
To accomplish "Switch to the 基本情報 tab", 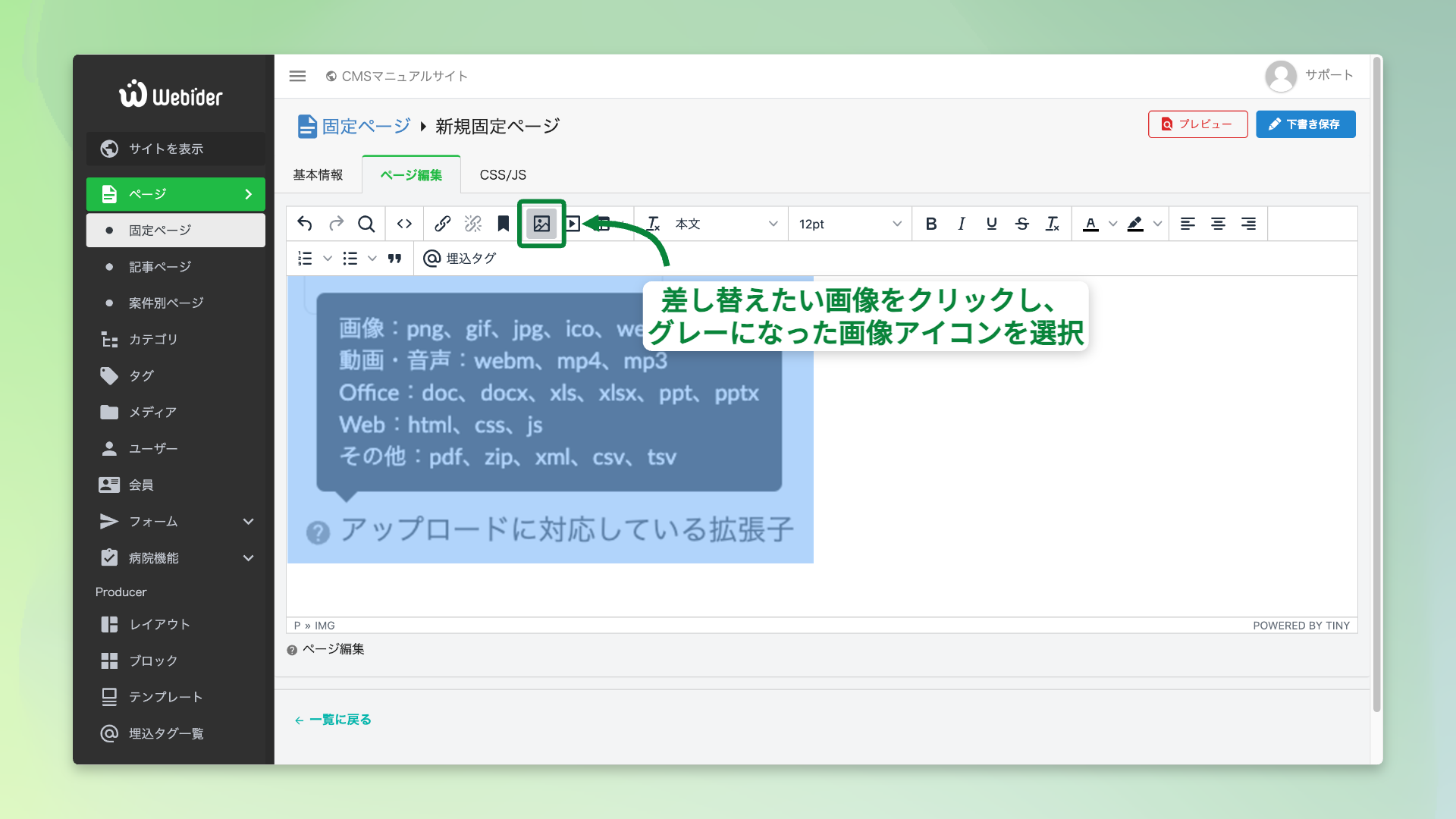I will point(318,175).
